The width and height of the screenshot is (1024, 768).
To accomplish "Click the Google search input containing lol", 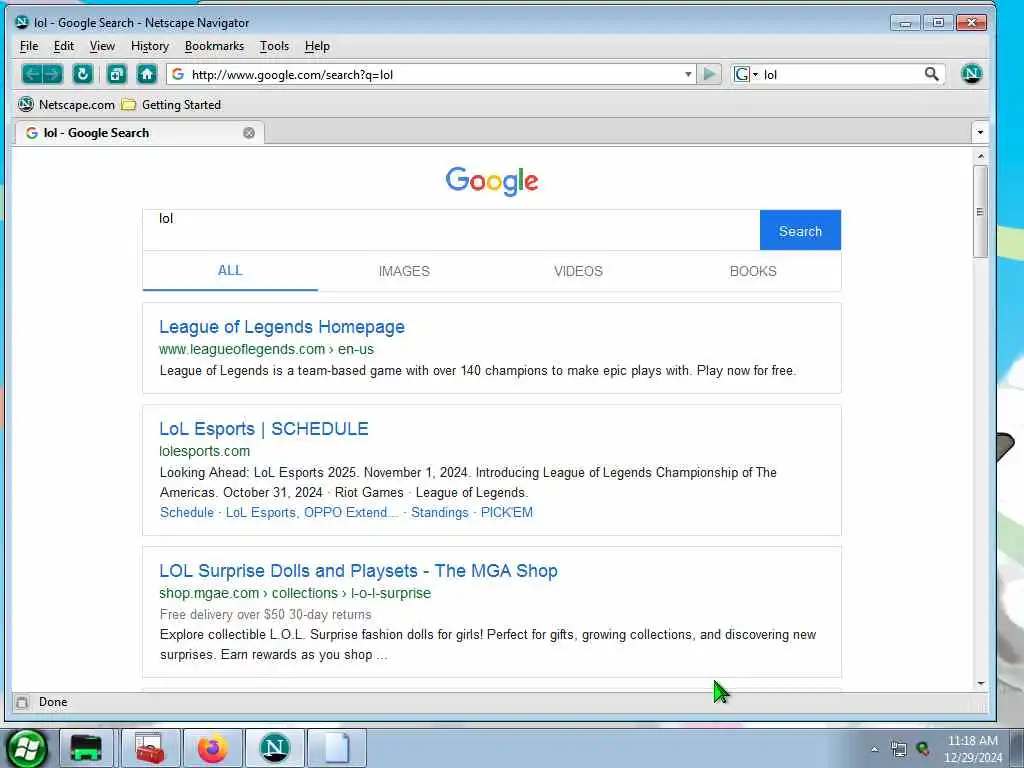I will 451,230.
